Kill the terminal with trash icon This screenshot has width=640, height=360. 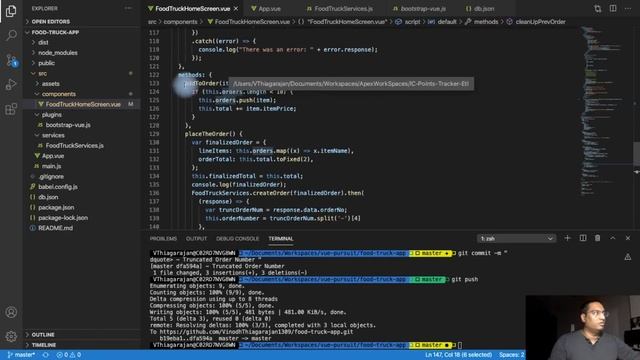598,238
